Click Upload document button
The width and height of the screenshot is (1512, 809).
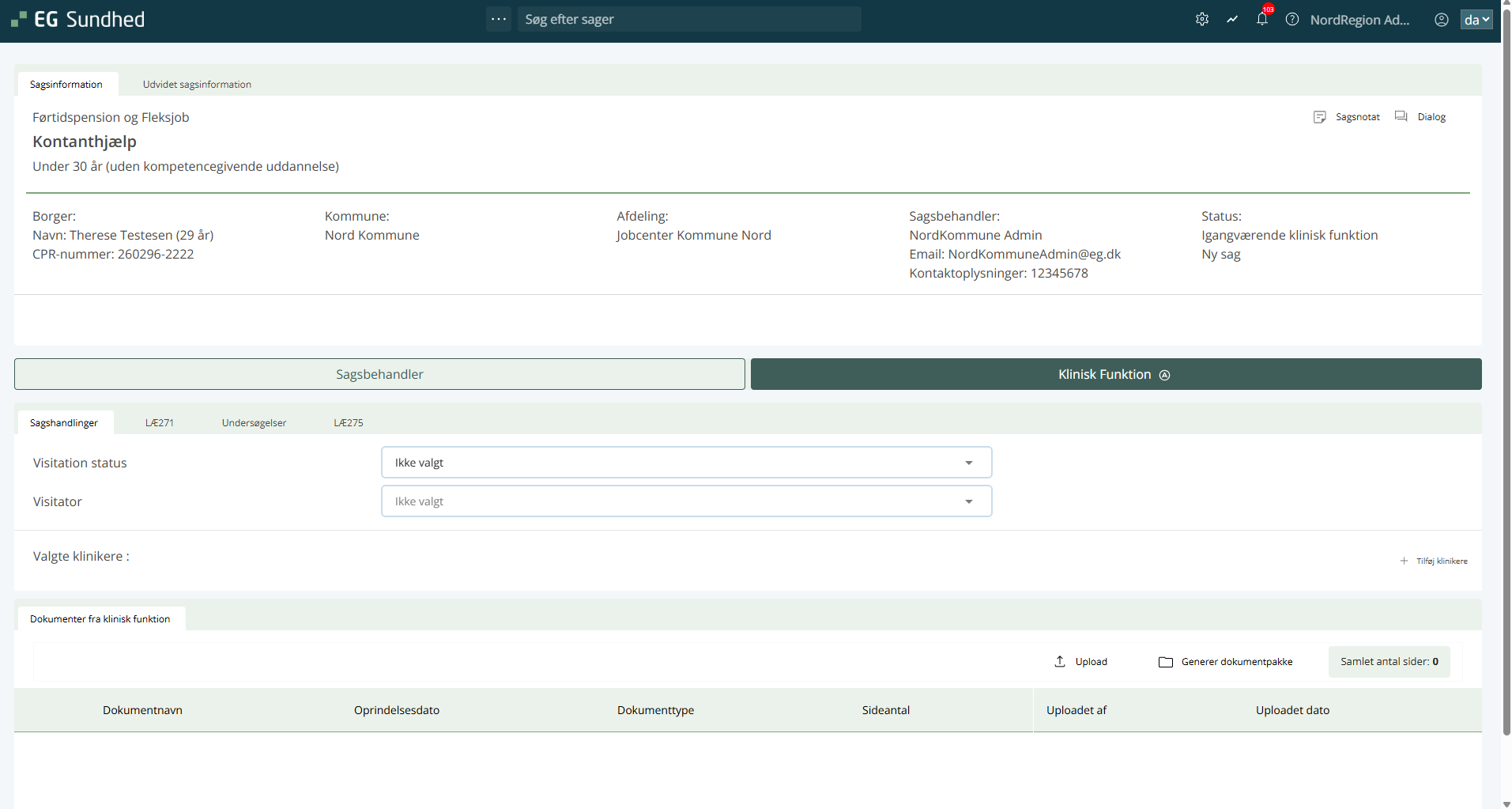pyautogui.click(x=1081, y=662)
